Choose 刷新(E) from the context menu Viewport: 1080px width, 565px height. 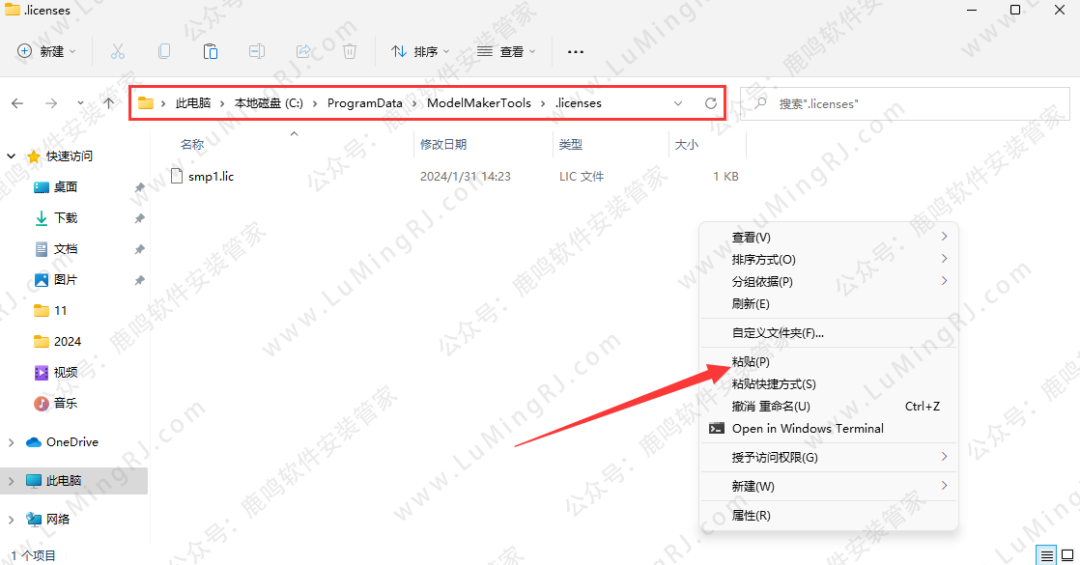(750, 304)
